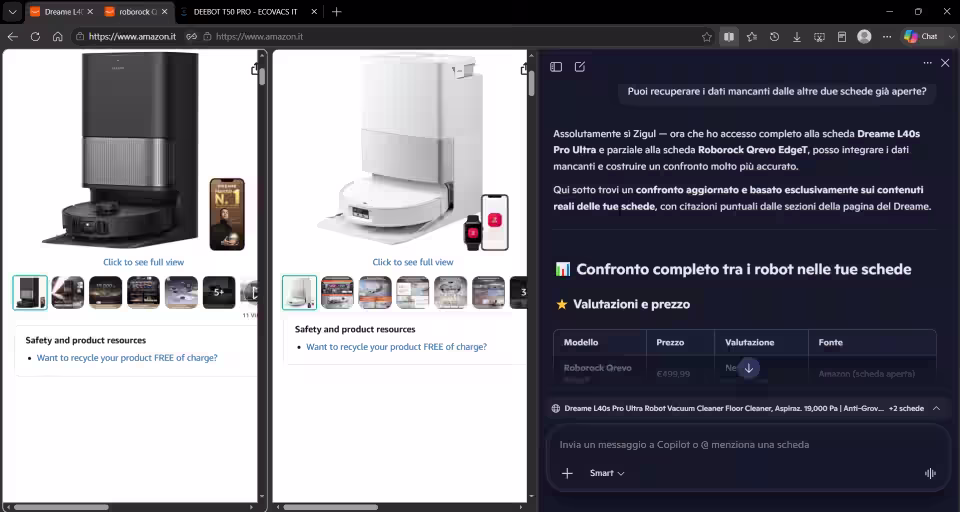The width and height of the screenshot is (960, 512).
Task: Open a new browser tab
Action: pyautogui.click(x=336, y=12)
